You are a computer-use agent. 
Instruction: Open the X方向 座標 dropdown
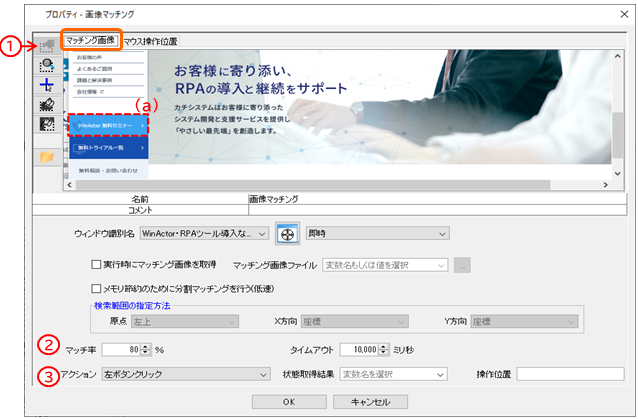coord(355,322)
